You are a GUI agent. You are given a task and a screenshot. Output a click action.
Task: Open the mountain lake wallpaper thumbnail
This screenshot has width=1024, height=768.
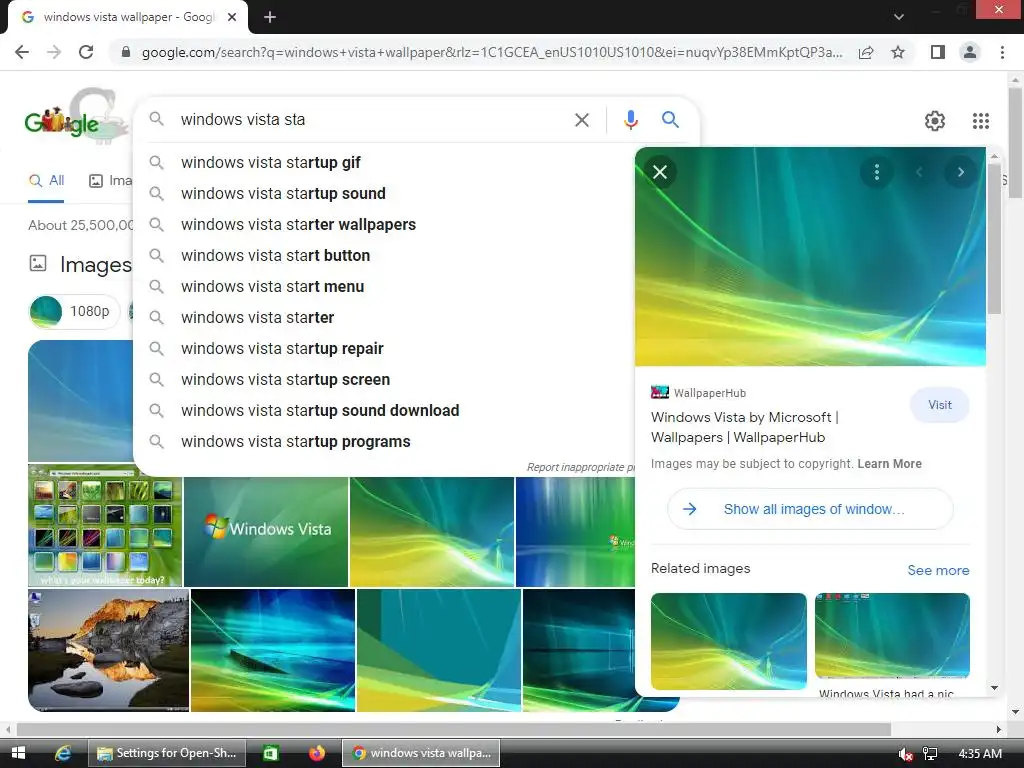tap(108, 650)
